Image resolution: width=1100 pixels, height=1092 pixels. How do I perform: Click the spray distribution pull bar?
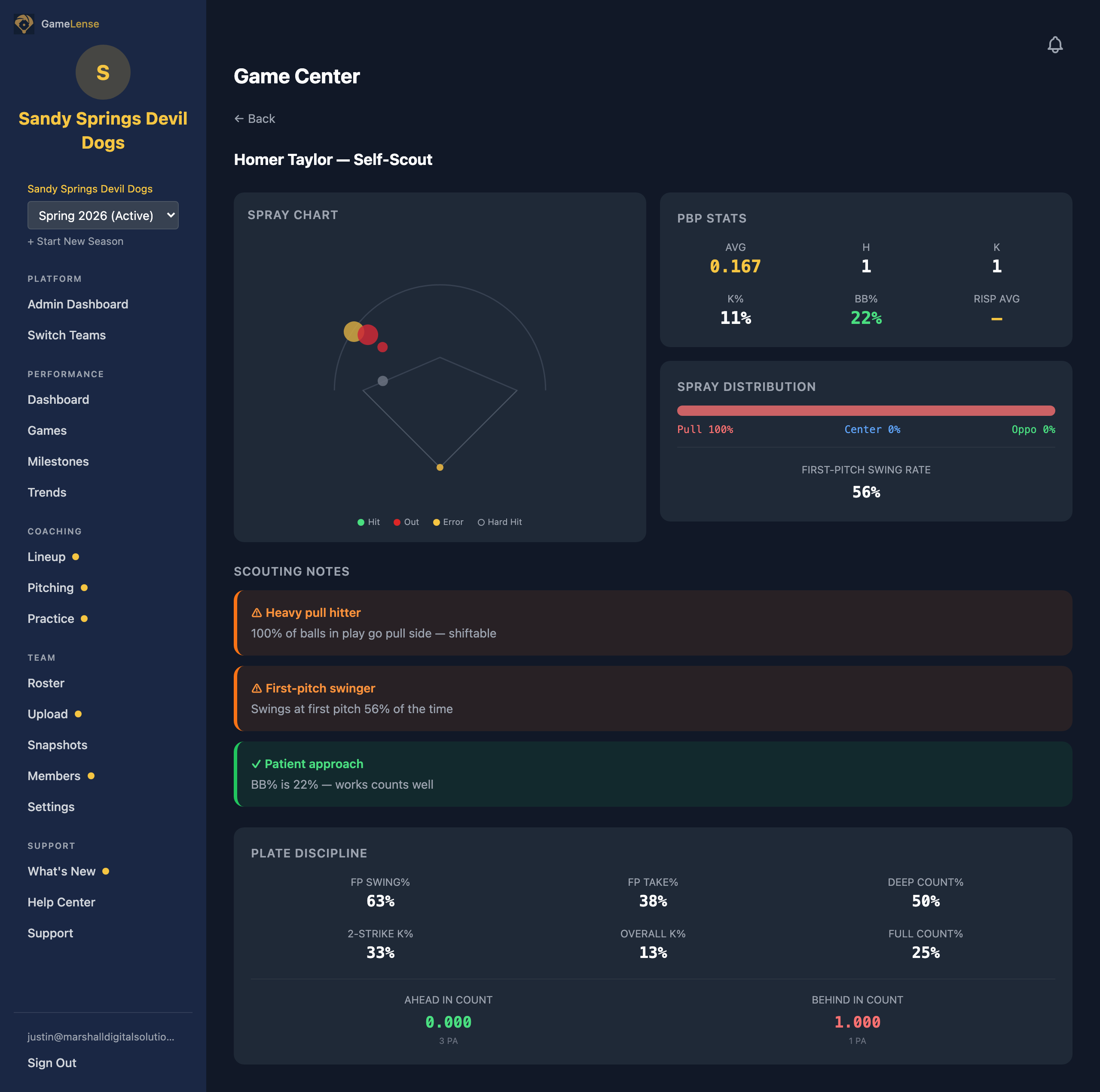tap(866, 411)
